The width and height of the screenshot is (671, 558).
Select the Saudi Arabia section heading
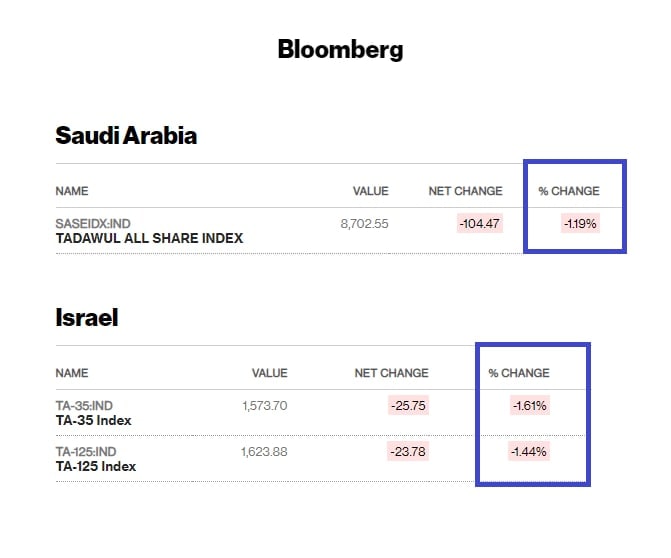[x=126, y=136]
